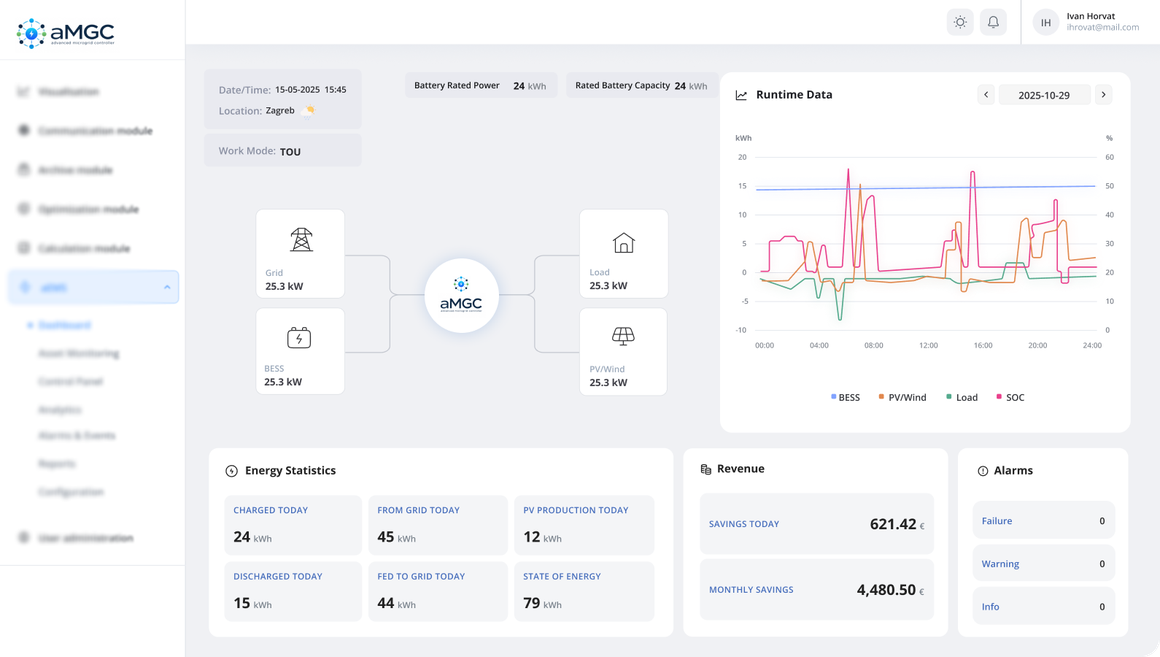This screenshot has width=1160, height=657.
Task: Select Alarms & Events in the sidebar submenu
Action: pos(77,435)
